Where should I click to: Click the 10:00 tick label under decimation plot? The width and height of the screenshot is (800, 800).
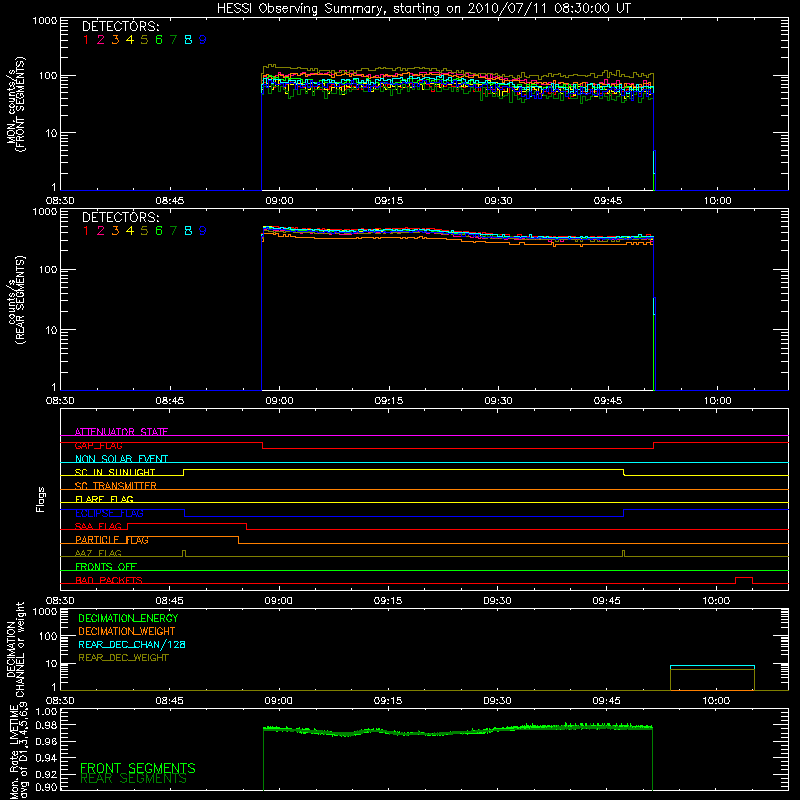pyautogui.click(x=716, y=701)
